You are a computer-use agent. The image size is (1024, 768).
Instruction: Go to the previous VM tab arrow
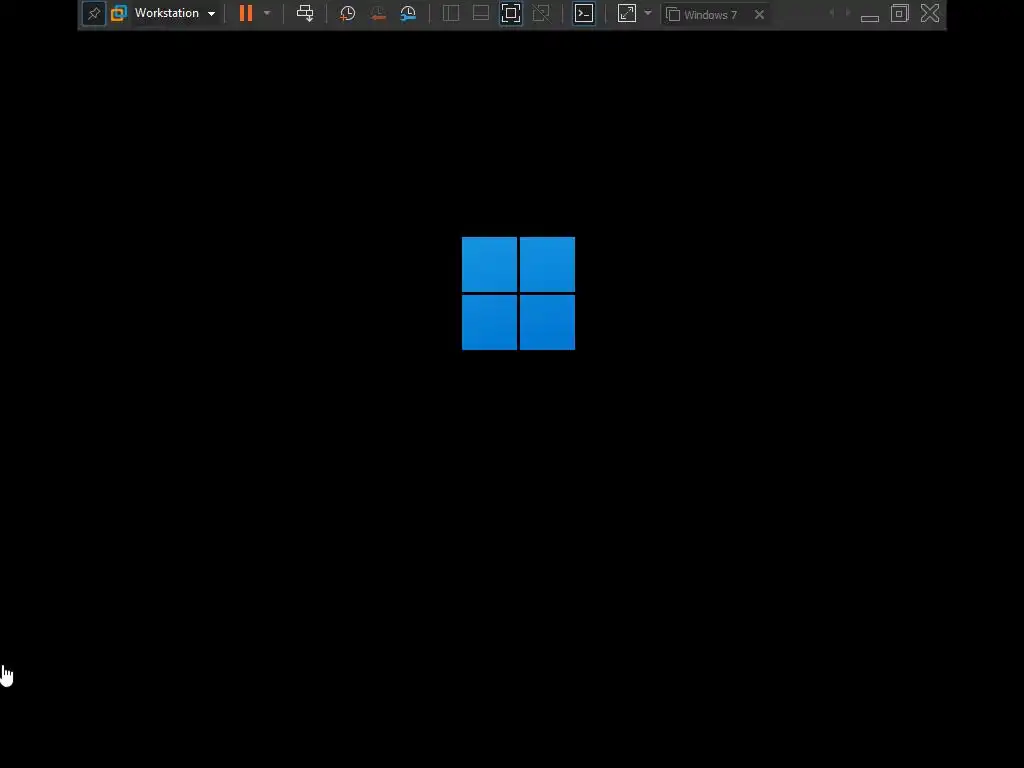[x=831, y=13]
